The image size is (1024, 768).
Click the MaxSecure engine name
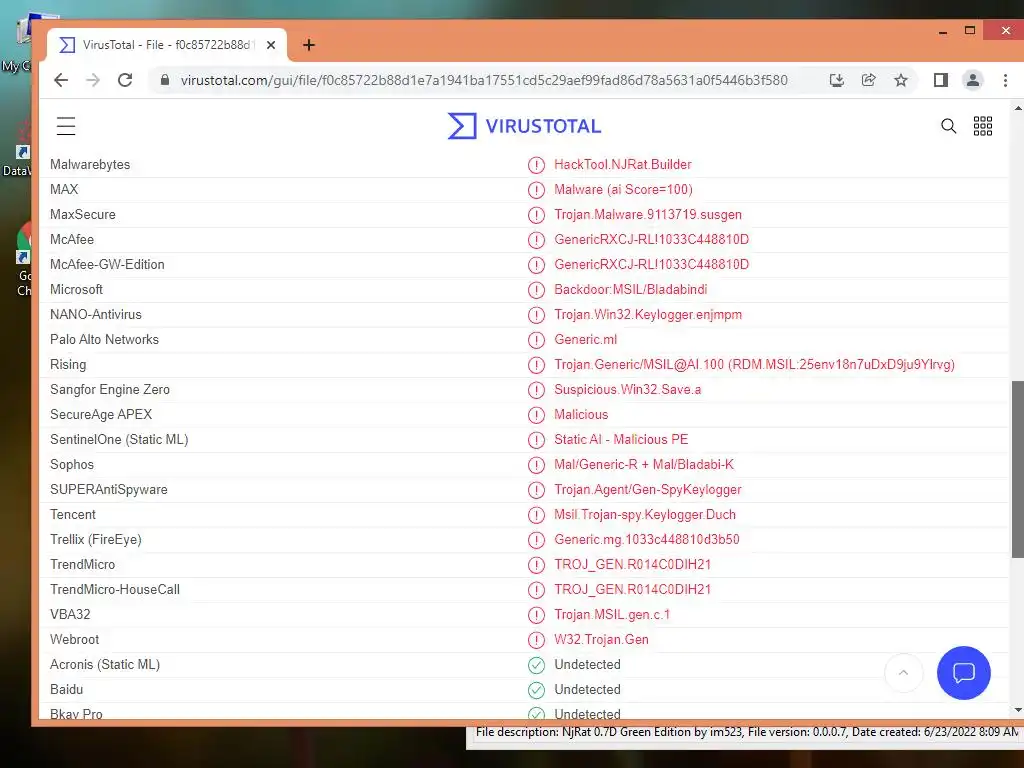(83, 215)
